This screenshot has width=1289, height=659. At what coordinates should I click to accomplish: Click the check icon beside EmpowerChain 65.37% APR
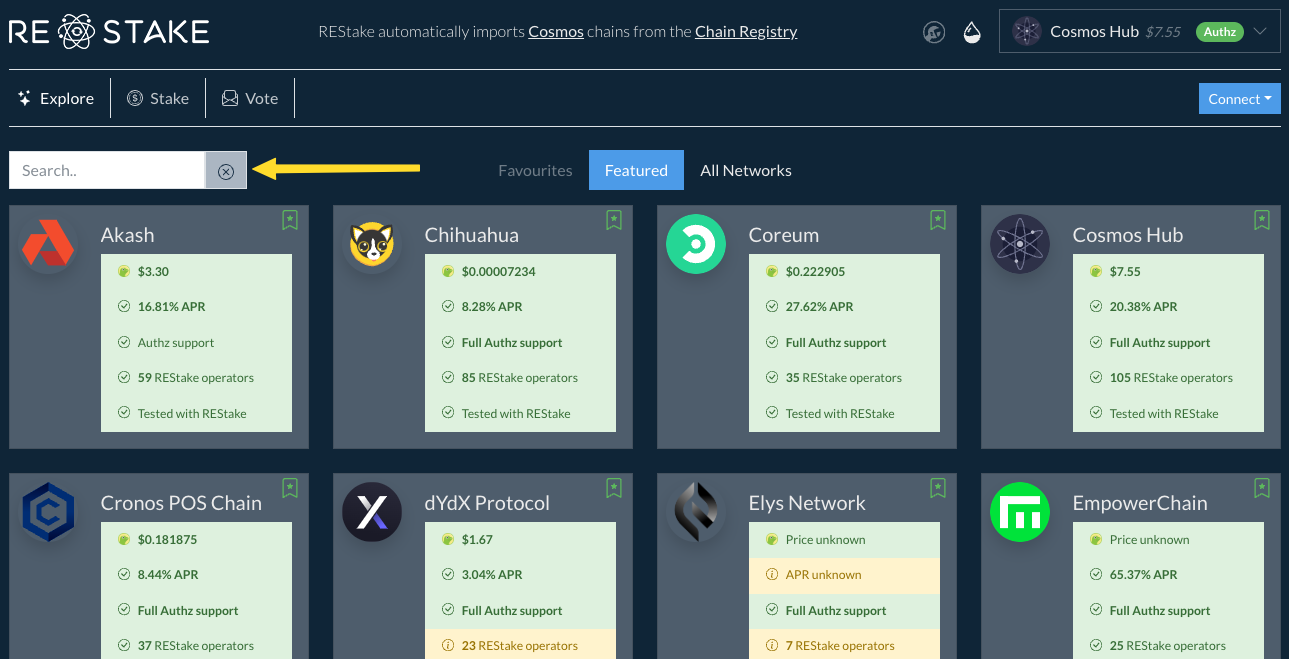1097,575
